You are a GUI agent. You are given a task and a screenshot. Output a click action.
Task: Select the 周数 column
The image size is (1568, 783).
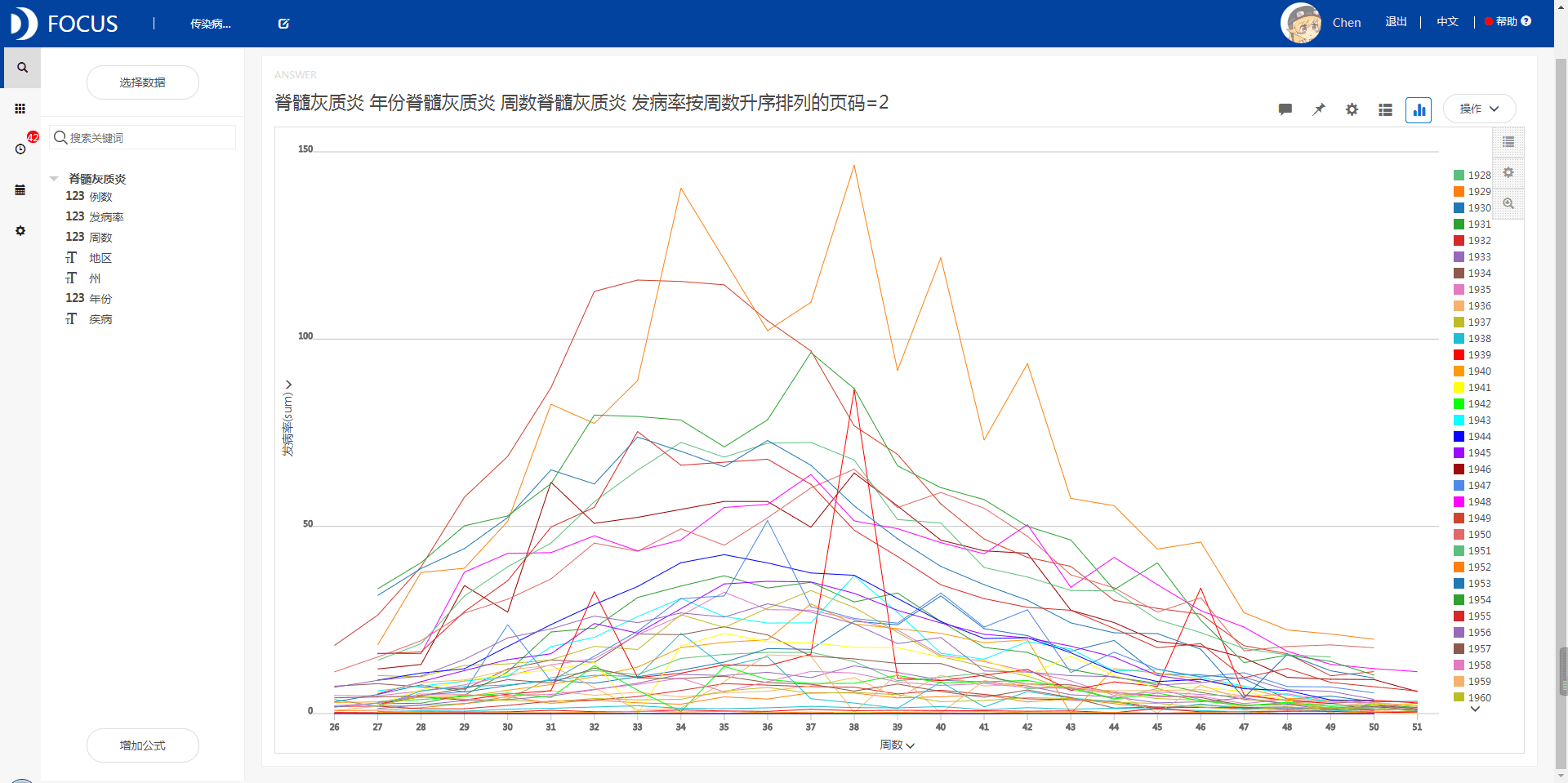(x=100, y=237)
